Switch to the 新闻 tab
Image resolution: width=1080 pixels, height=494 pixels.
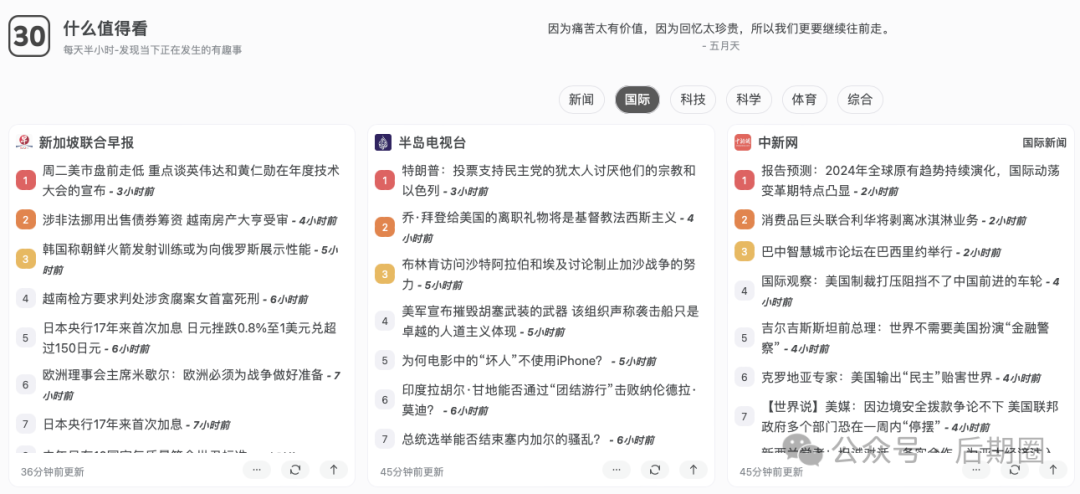pyautogui.click(x=581, y=99)
